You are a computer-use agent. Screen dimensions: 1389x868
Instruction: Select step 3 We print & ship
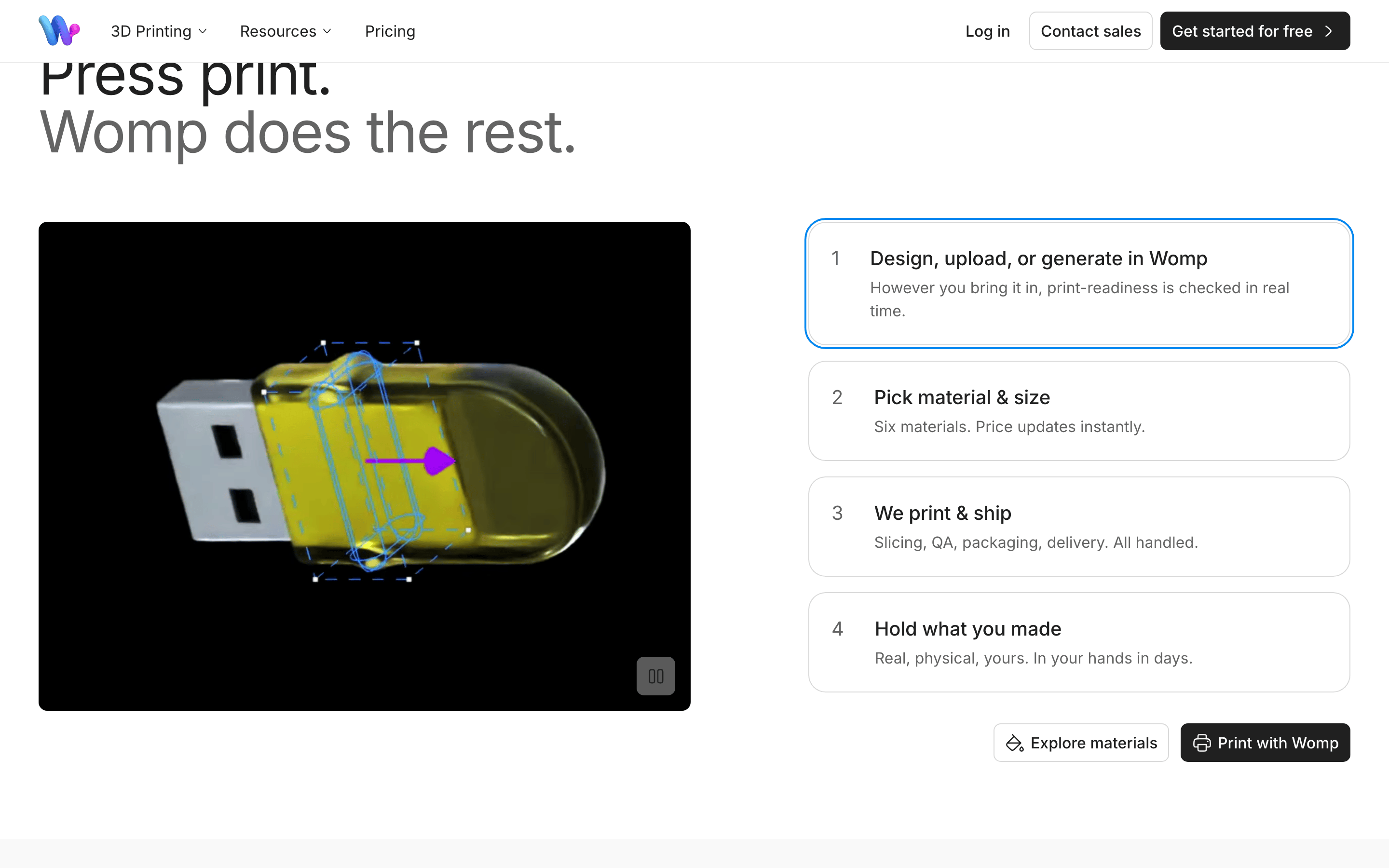click(1079, 527)
